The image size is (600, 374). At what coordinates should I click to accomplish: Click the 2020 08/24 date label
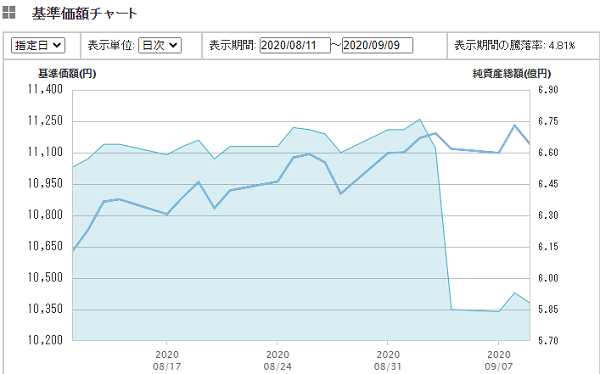(x=277, y=361)
